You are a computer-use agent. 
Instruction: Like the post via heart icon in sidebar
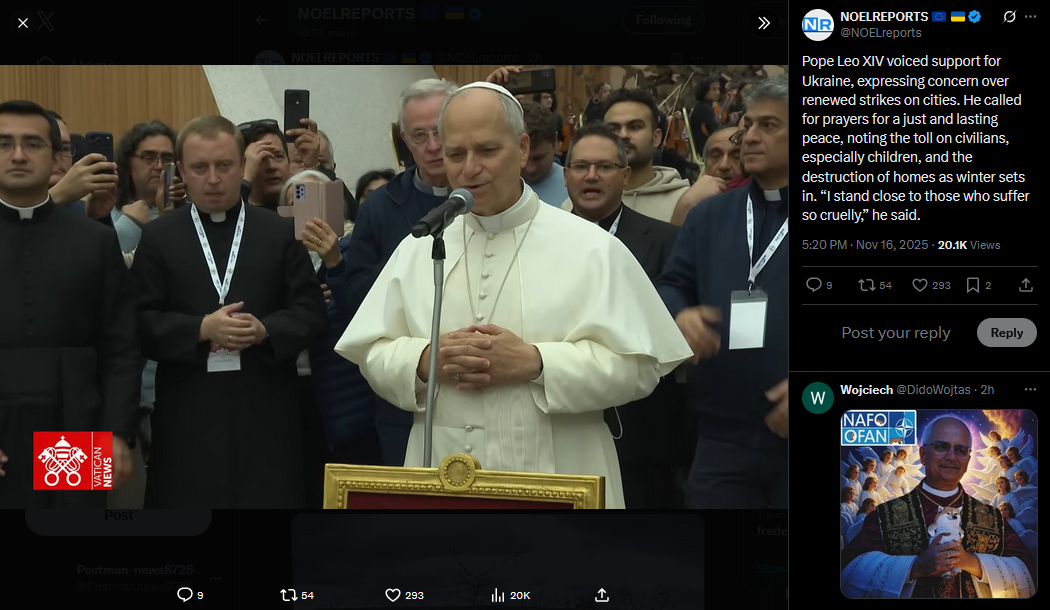click(920, 285)
